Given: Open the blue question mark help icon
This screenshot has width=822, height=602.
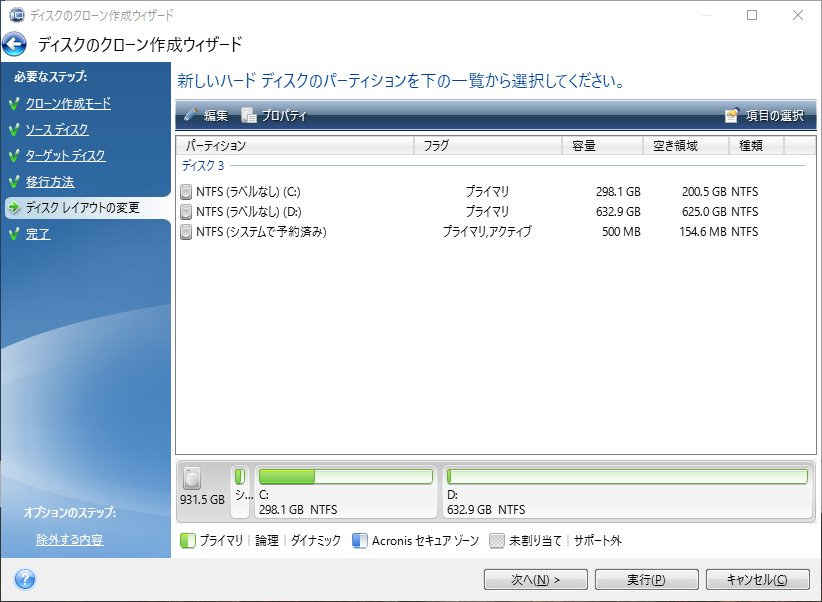Looking at the screenshot, I should tap(25, 579).
